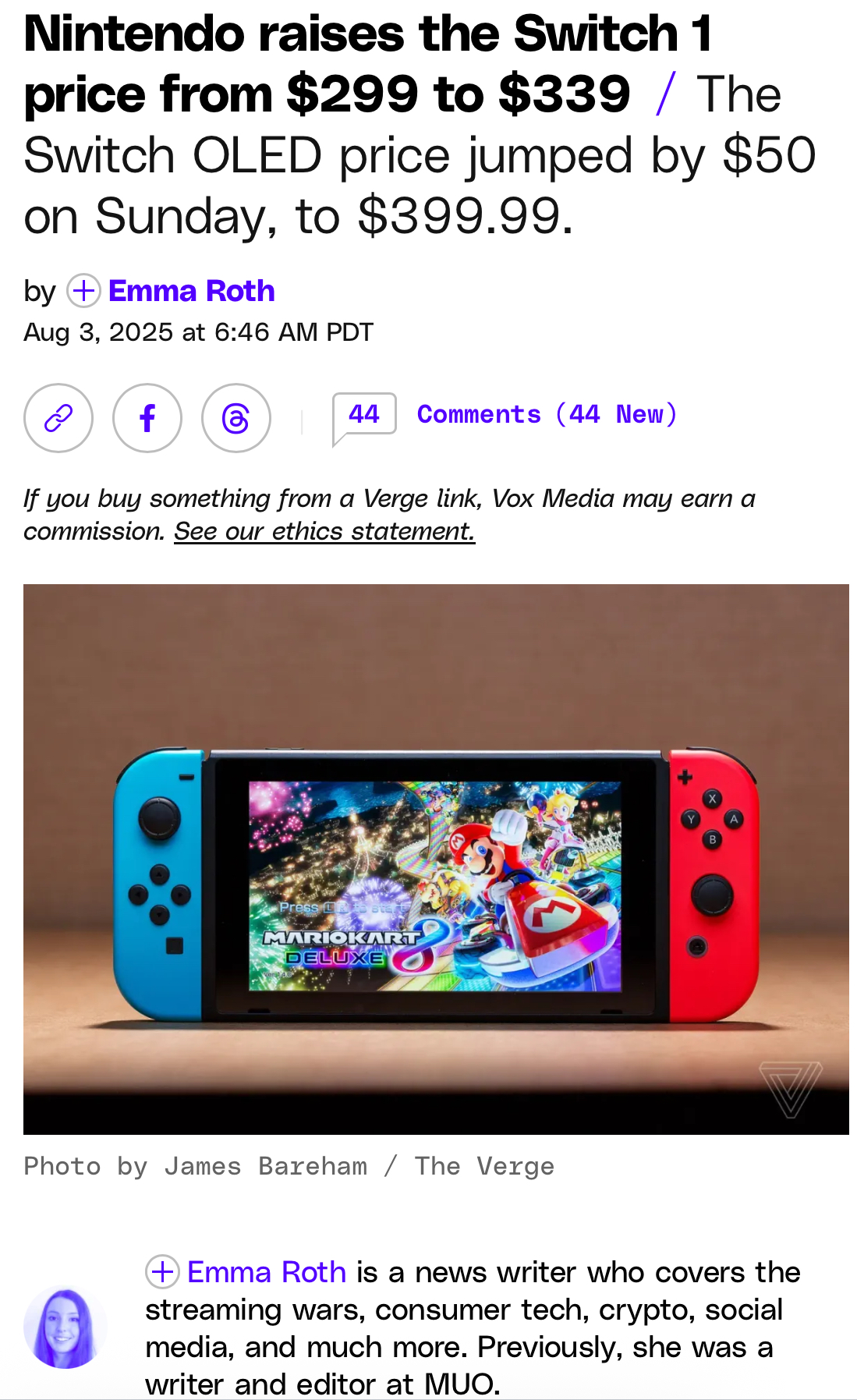Click the photo credit James Bareham caption
857x1400 pixels.
click(x=289, y=1166)
